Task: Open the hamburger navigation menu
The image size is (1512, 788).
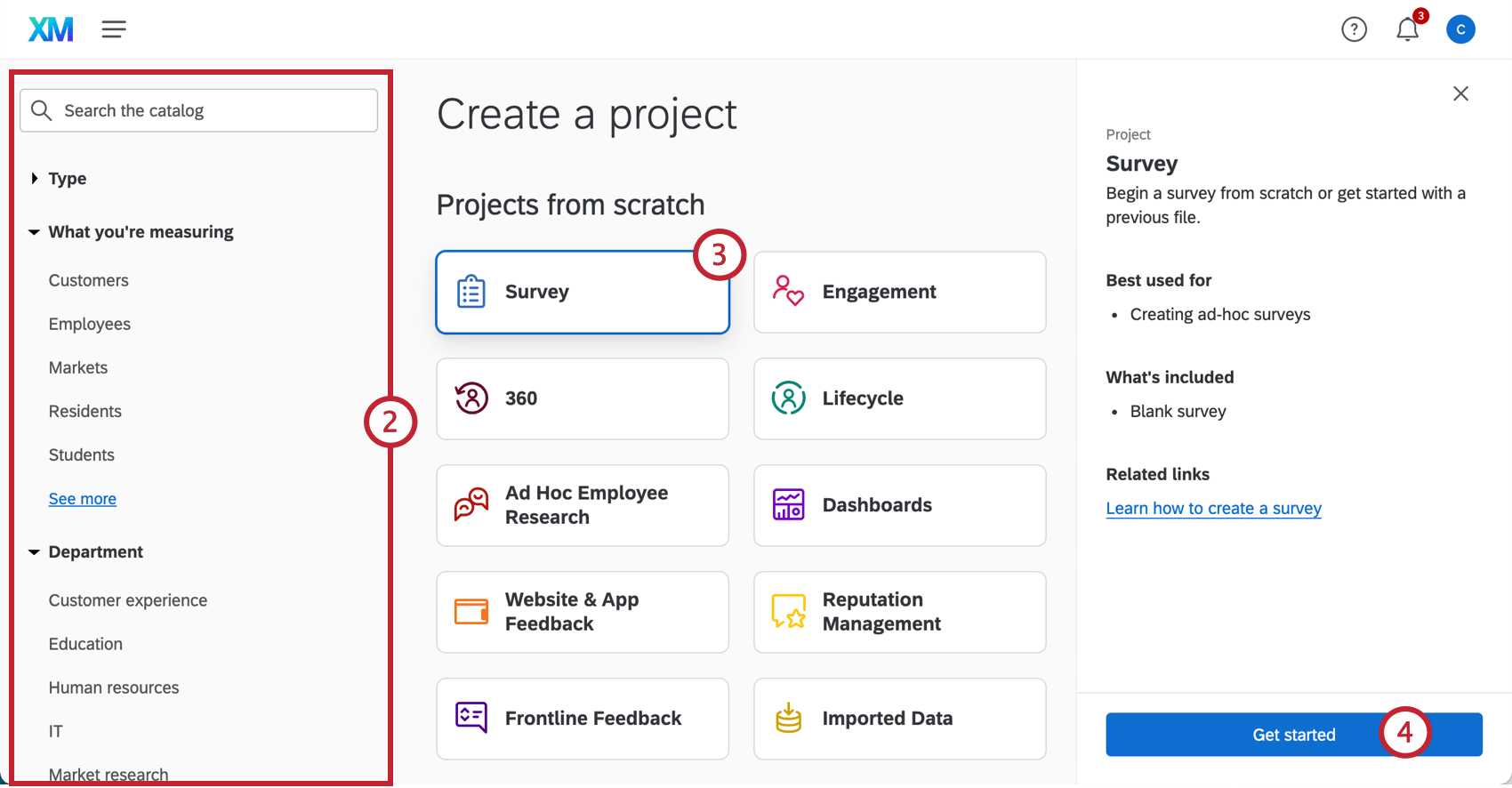Action: tap(114, 28)
